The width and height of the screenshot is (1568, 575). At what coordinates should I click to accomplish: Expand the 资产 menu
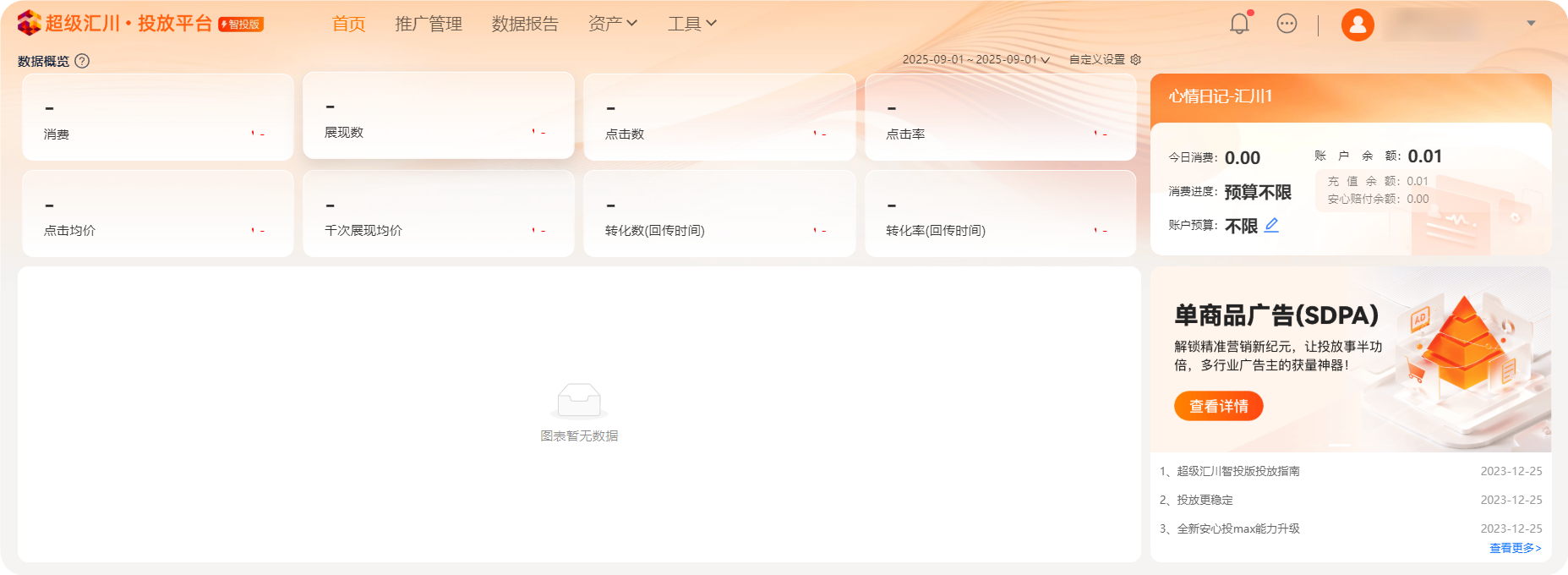(x=613, y=24)
